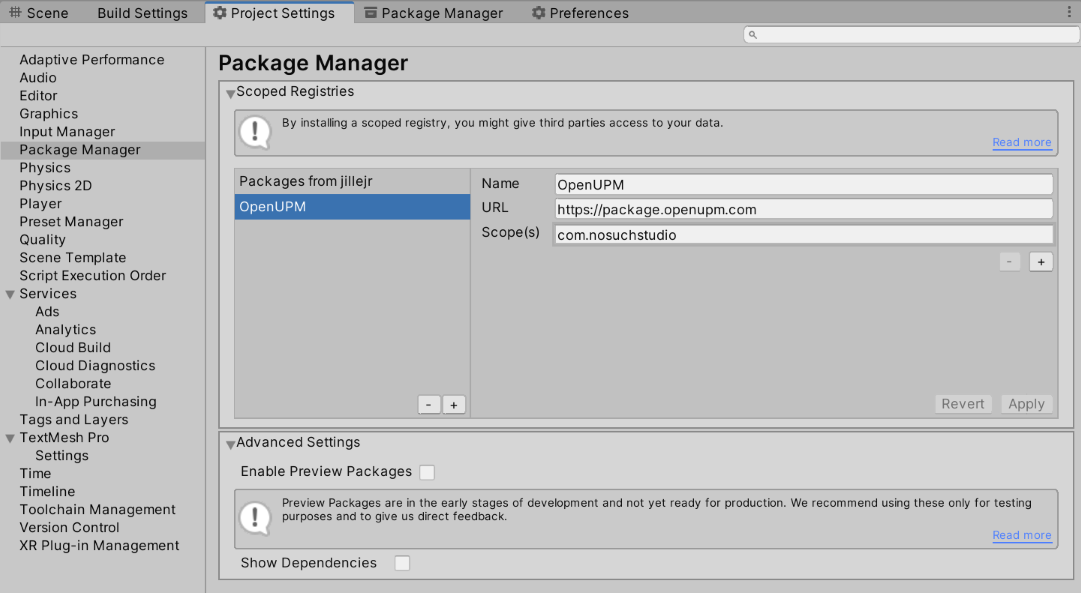Click the URL input field
1081x593 pixels.
pyautogui.click(x=803, y=208)
